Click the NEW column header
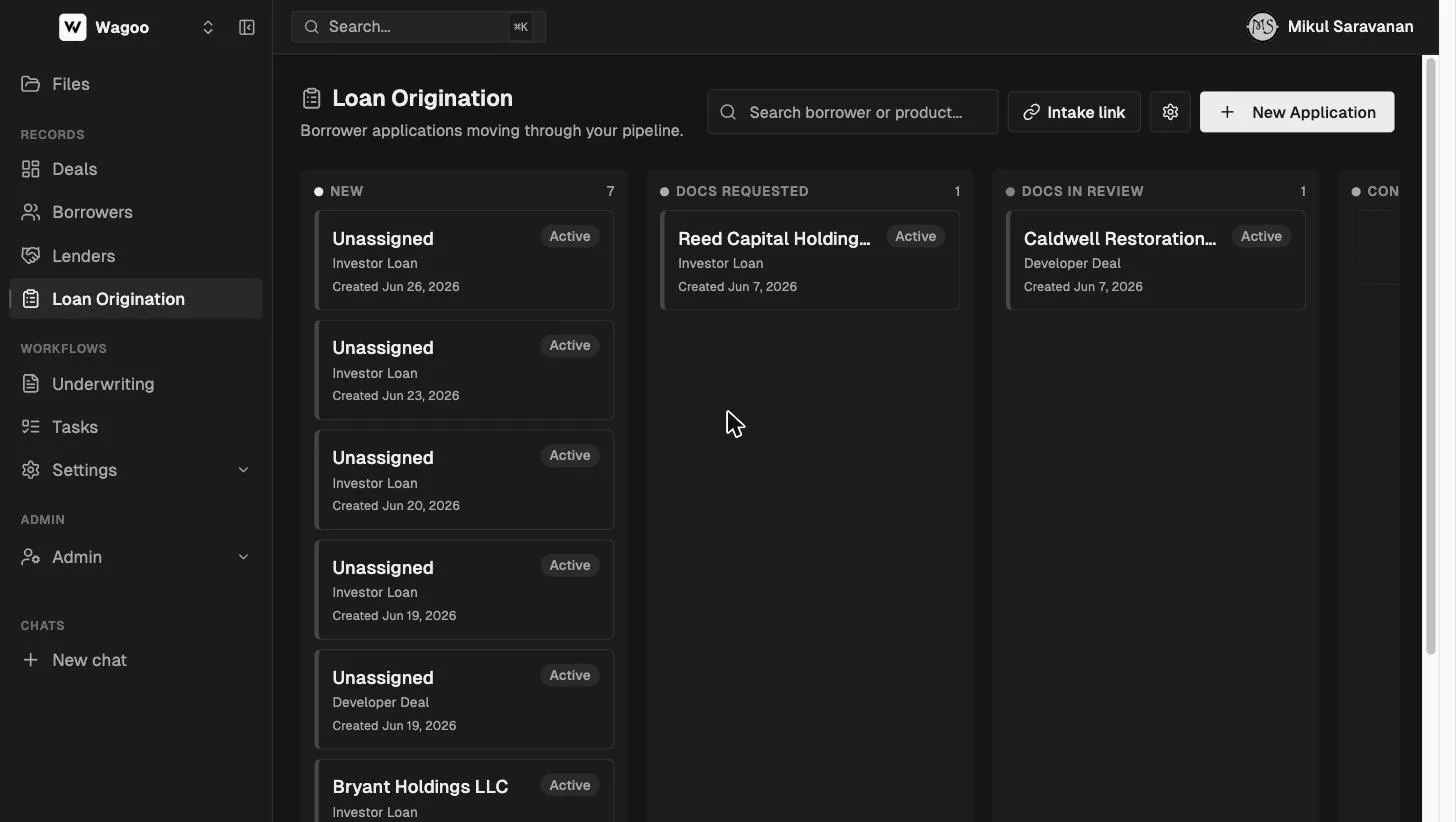Viewport: 1456px width, 822px height. pyautogui.click(x=347, y=191)
